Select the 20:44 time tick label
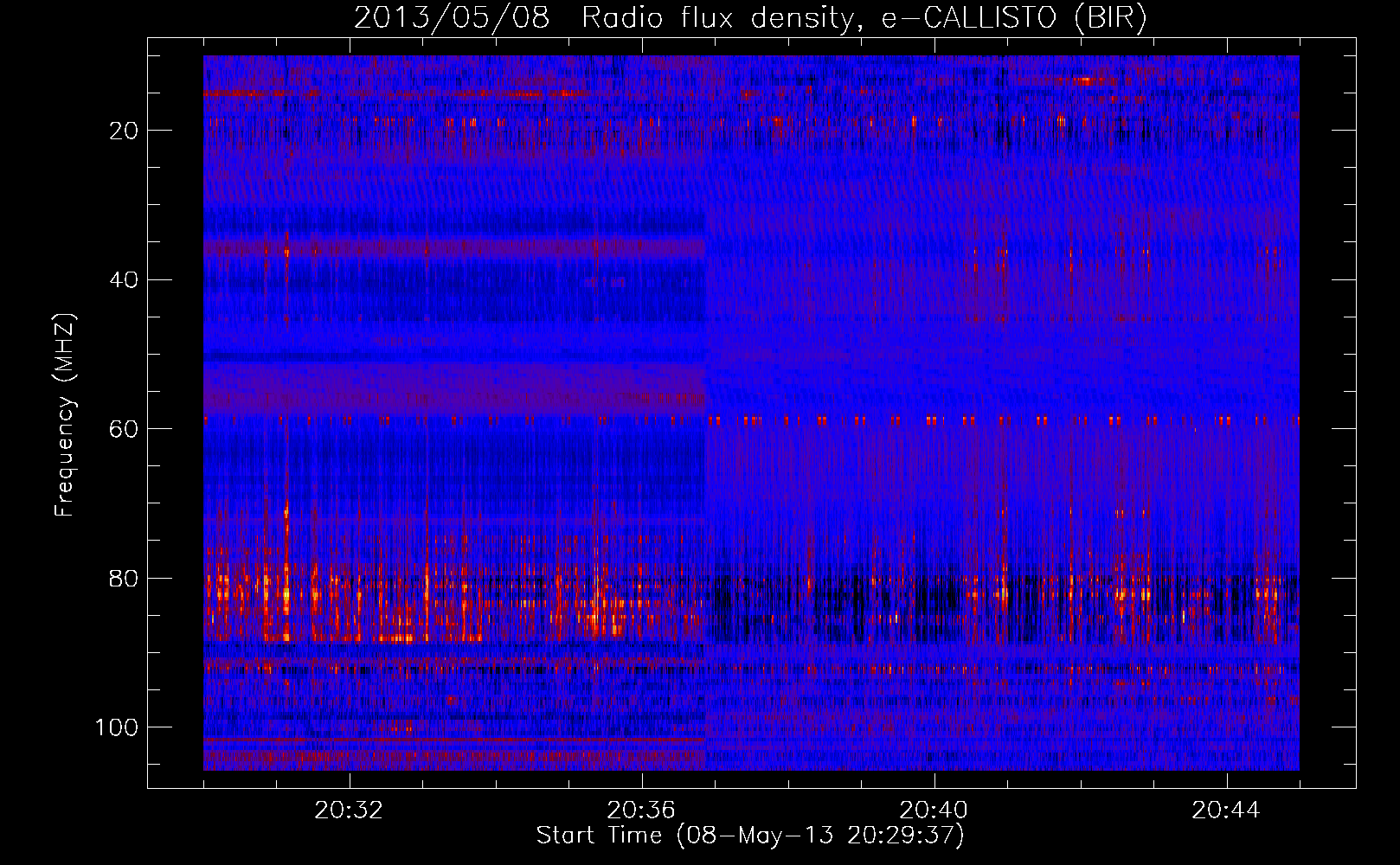The height and width of the screenshot is (865, 1400). (x=1226, y=811)
